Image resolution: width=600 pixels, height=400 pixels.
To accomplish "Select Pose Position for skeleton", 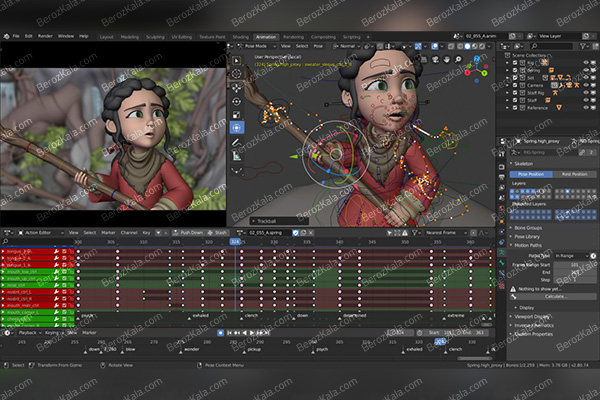I will (531, 174).
